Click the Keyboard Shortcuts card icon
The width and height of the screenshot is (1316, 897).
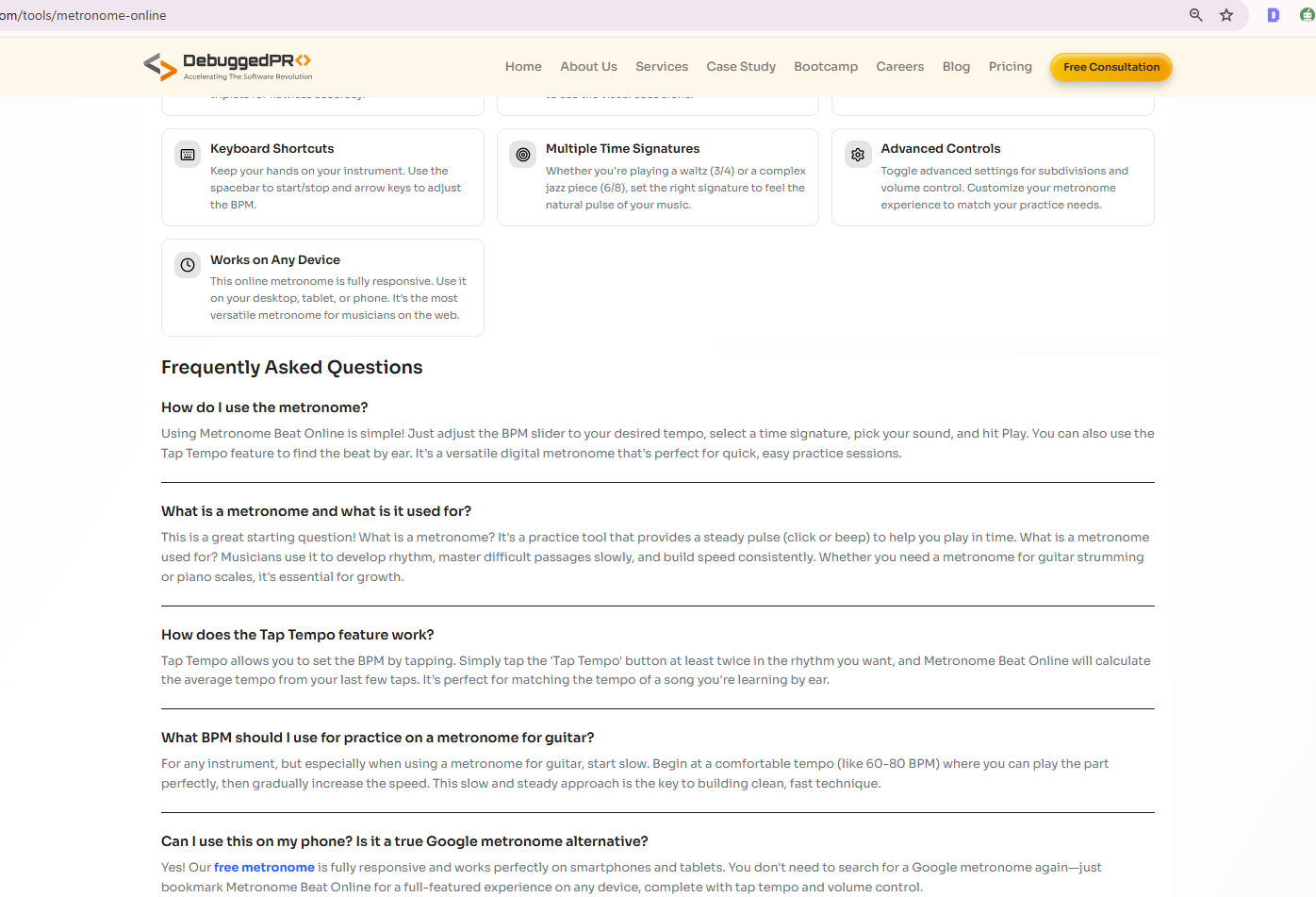pyautogui.click(x=188, y=155)
